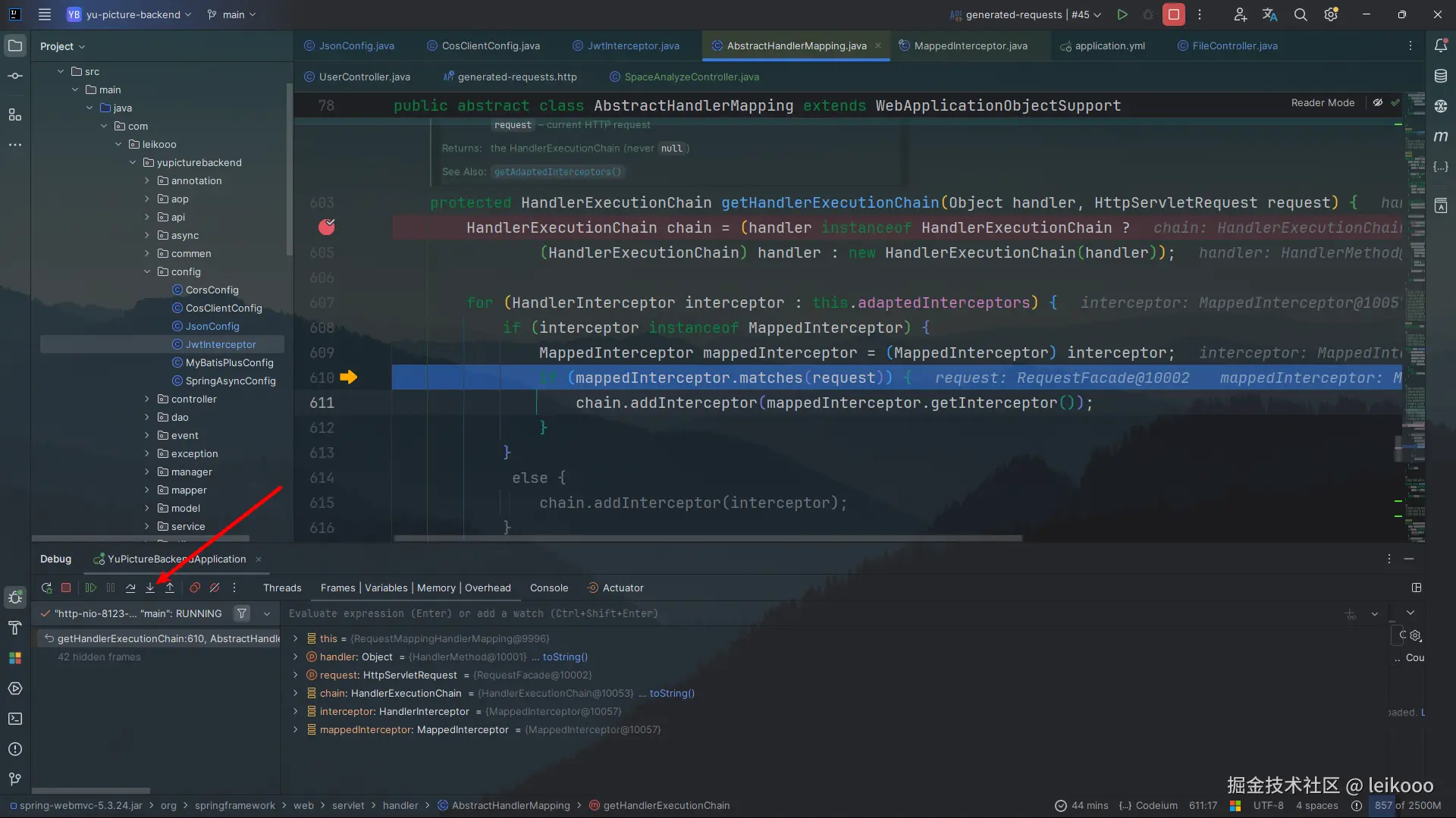Image resolution: width=1456 pixels, height=818 pixels.
Task: Open the yu-picture-backend project dropdown
Action: (x=129, y=14)
